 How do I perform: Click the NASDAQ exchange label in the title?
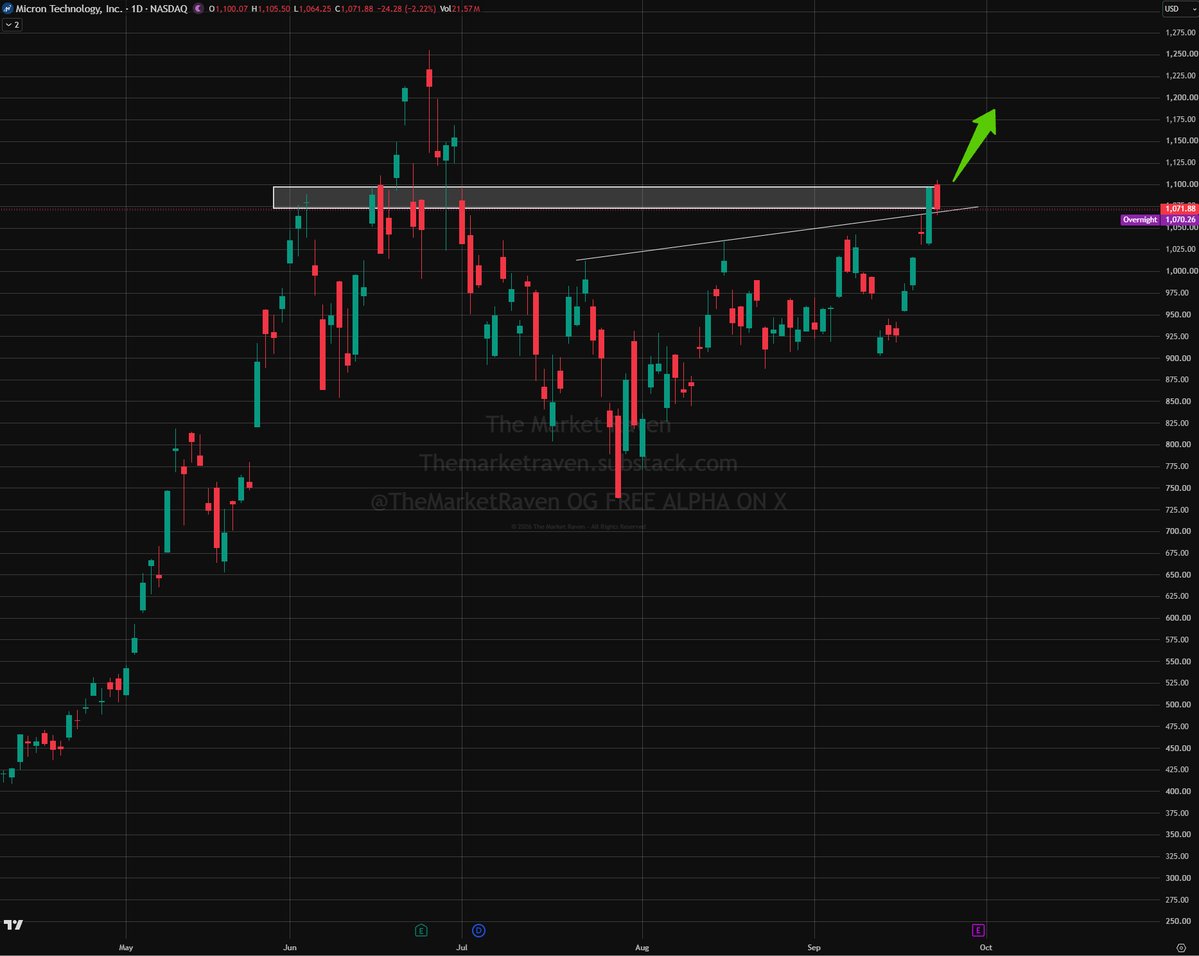coord(170,8)
